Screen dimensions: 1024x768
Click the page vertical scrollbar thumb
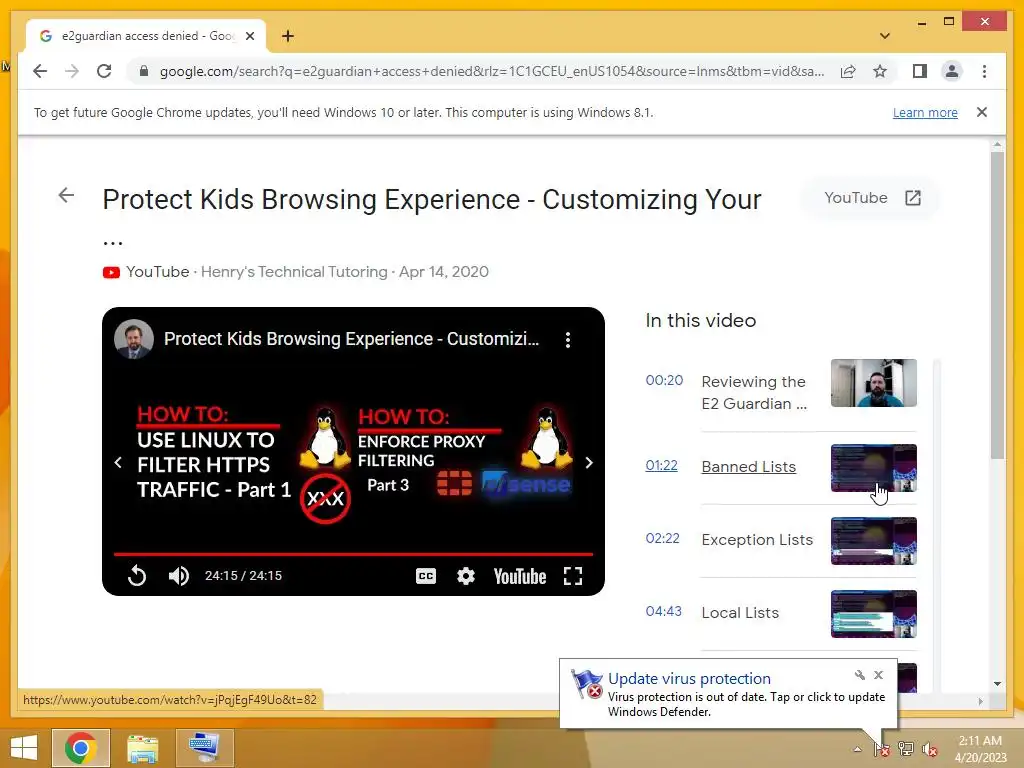(997, 305)
